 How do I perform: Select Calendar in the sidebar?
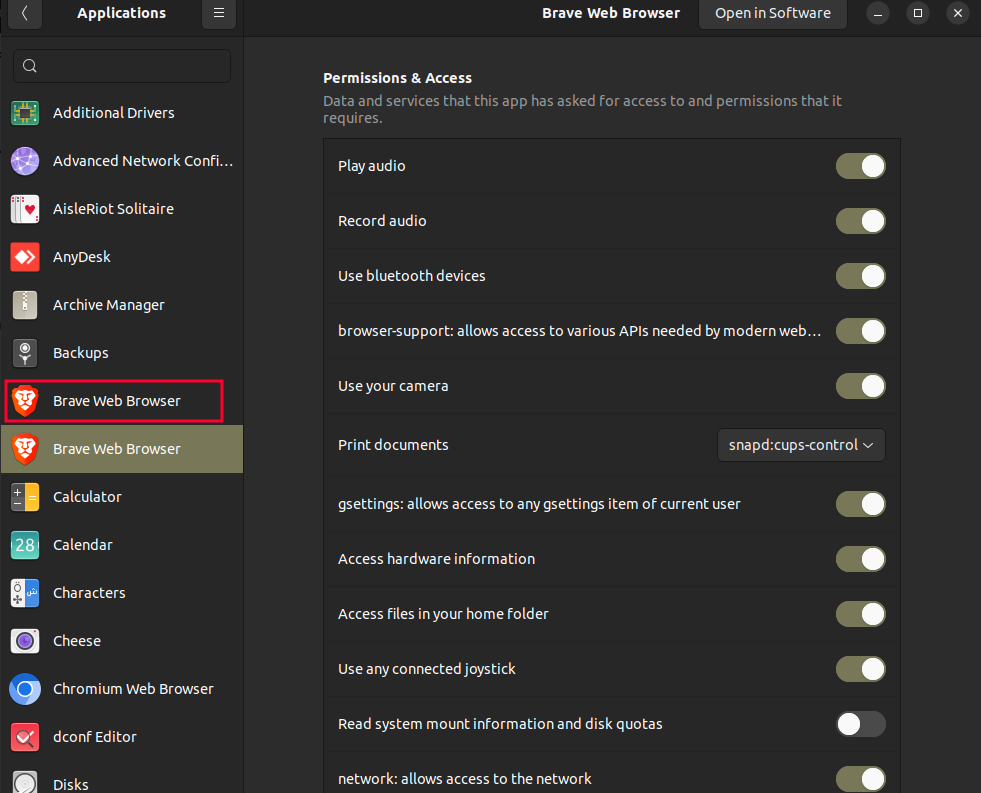click(x=122, y=545)
